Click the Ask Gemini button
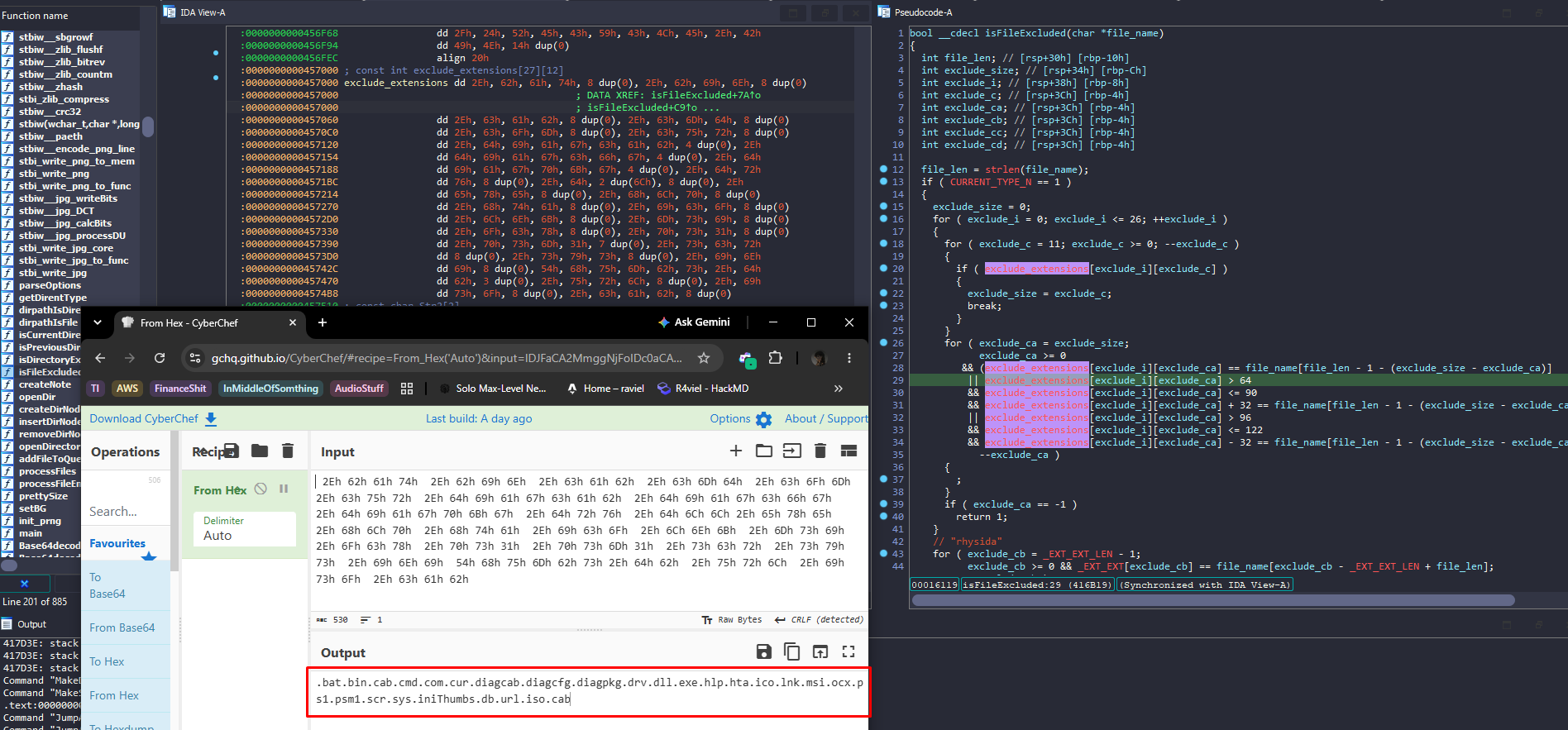The height and width of the screenshot is (730, 1568). 694,322
